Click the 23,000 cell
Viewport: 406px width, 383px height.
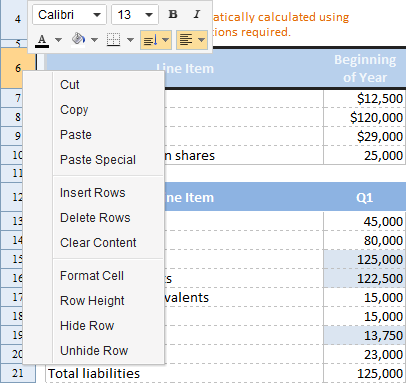[x=364, y=354]
